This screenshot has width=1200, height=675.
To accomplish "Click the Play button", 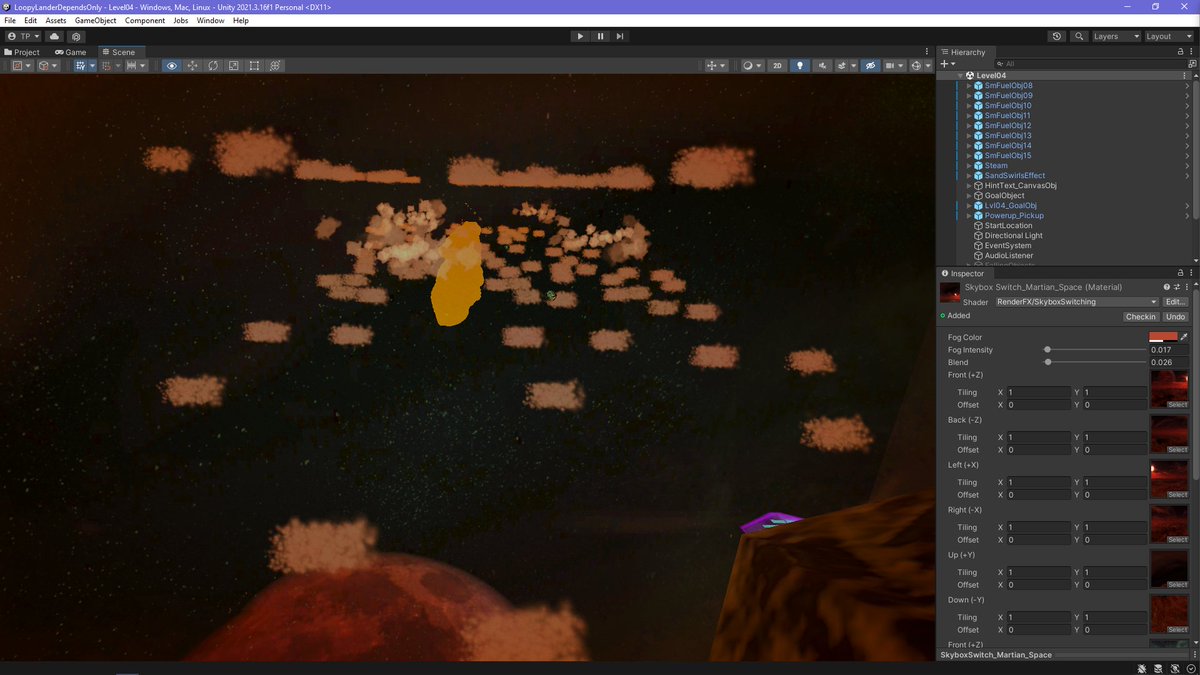I will (x=580, y=36).
